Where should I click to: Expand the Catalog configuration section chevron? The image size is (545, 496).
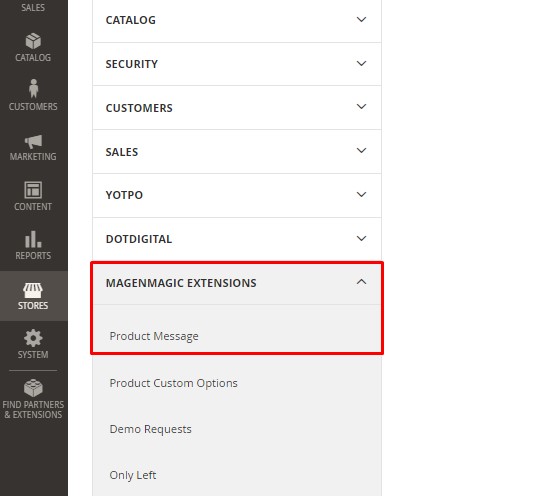(361, 19)
